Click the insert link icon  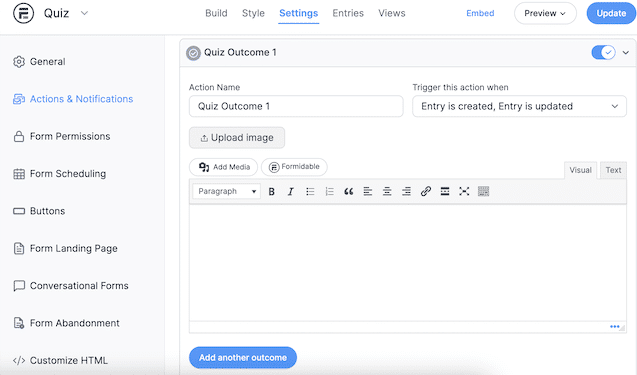(425, 191)
